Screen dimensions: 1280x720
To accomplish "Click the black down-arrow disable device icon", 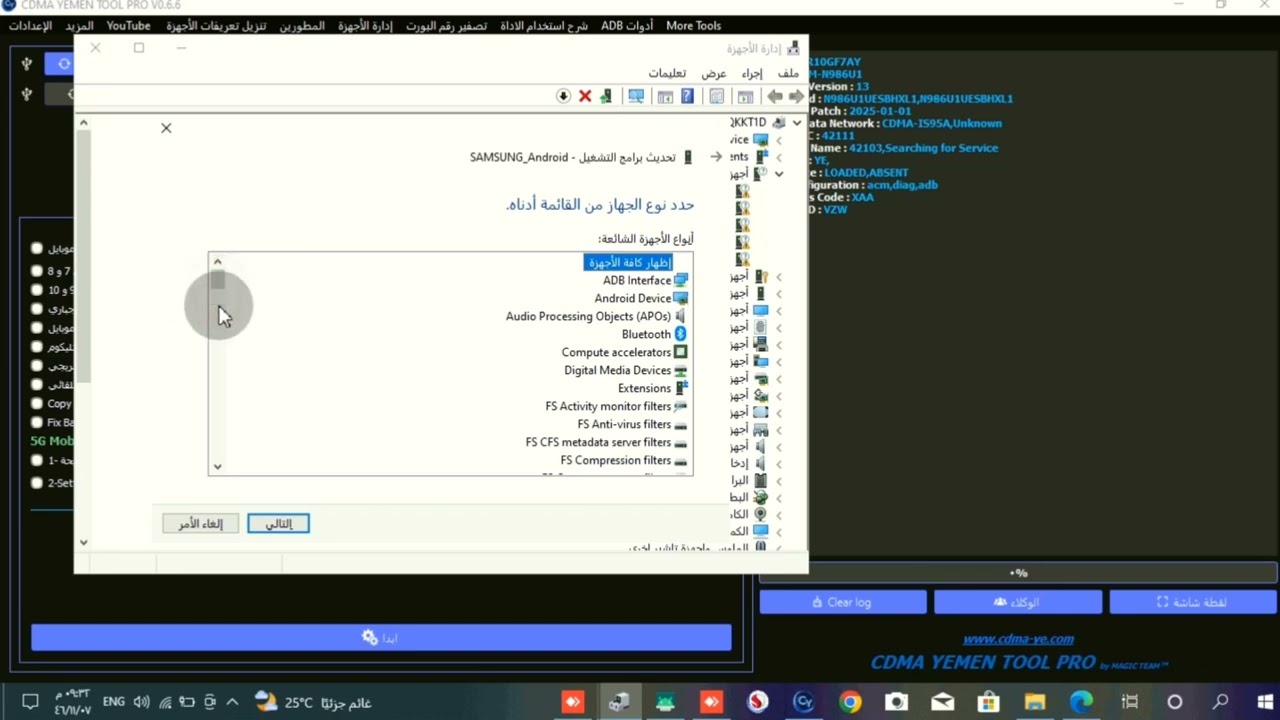I will tap(563, 96).
